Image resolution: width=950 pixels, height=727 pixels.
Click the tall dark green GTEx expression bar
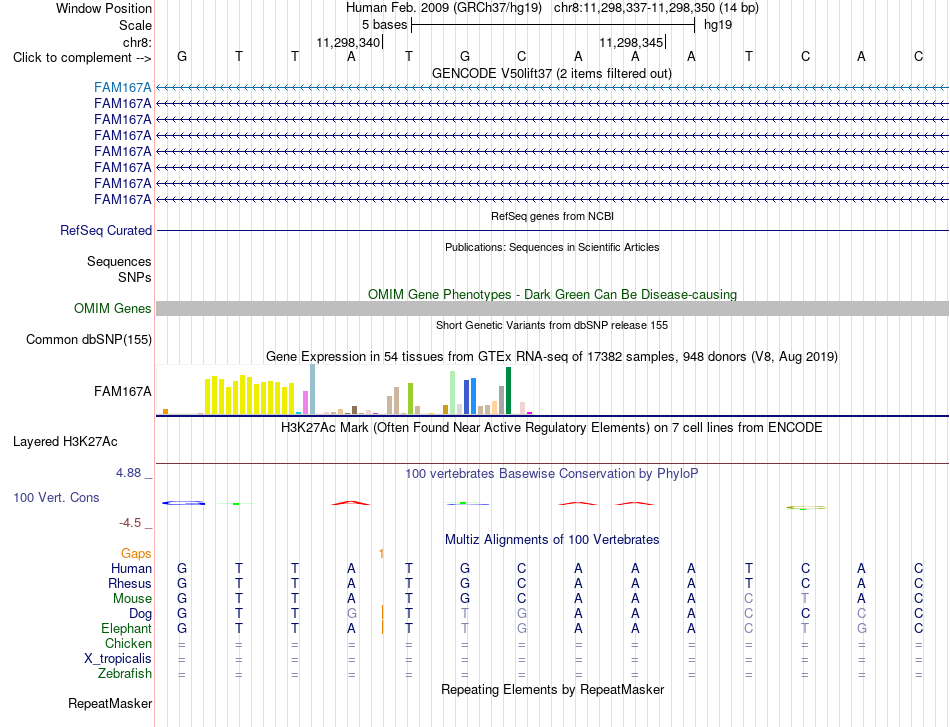click(x=508, y=391)
